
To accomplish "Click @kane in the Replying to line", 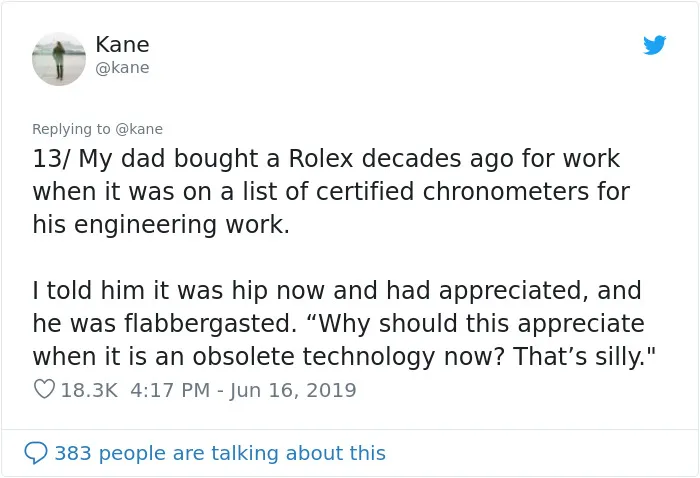I will coord(139,129).
